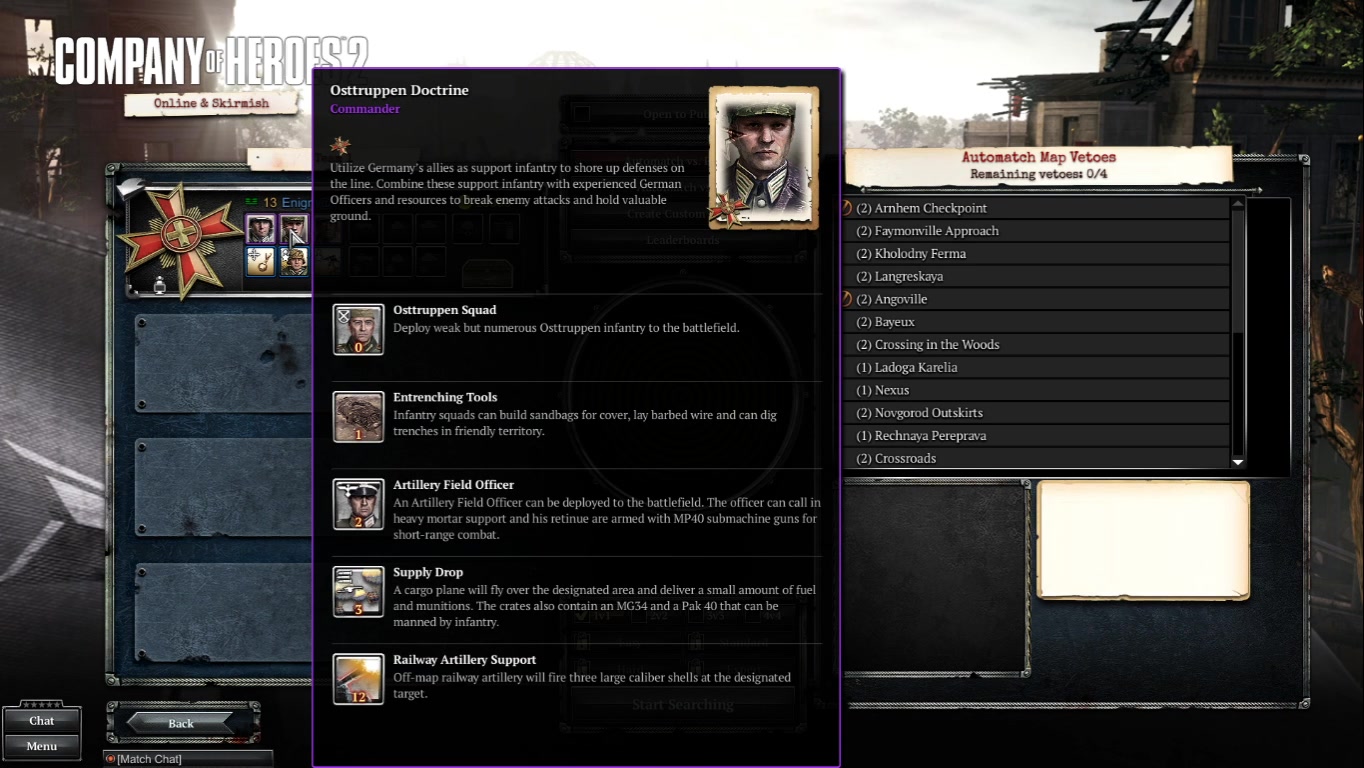Click the Railway Artillery Support title text

[464, 660]
